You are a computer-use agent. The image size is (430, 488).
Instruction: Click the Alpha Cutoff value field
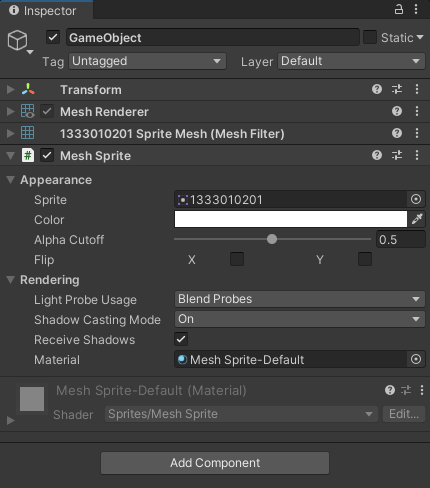tap(401, 239)
